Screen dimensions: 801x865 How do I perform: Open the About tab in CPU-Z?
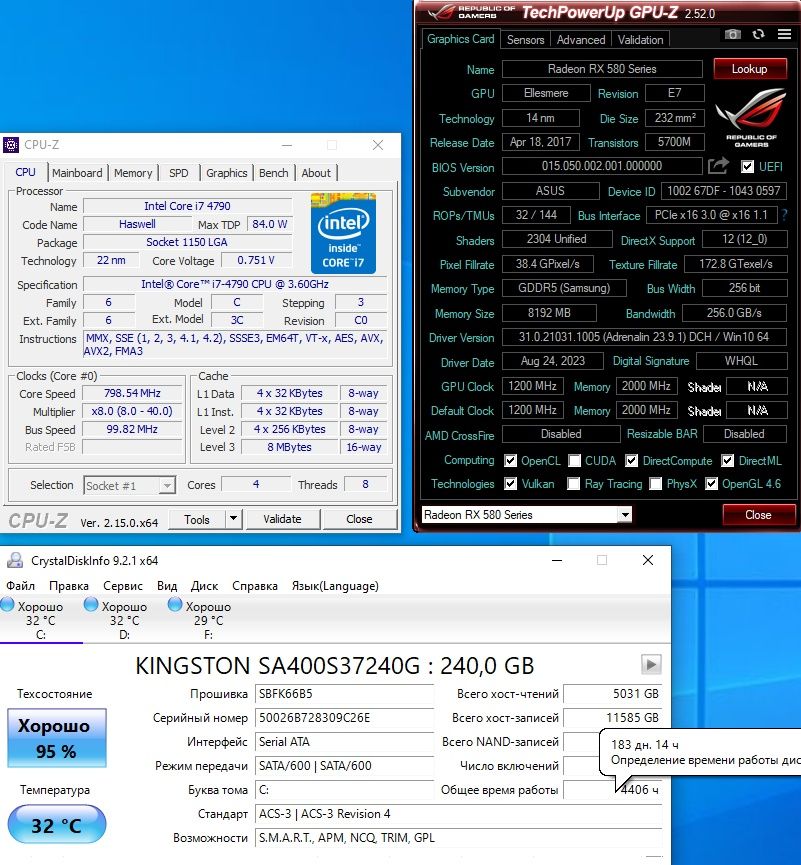(316, 173)
